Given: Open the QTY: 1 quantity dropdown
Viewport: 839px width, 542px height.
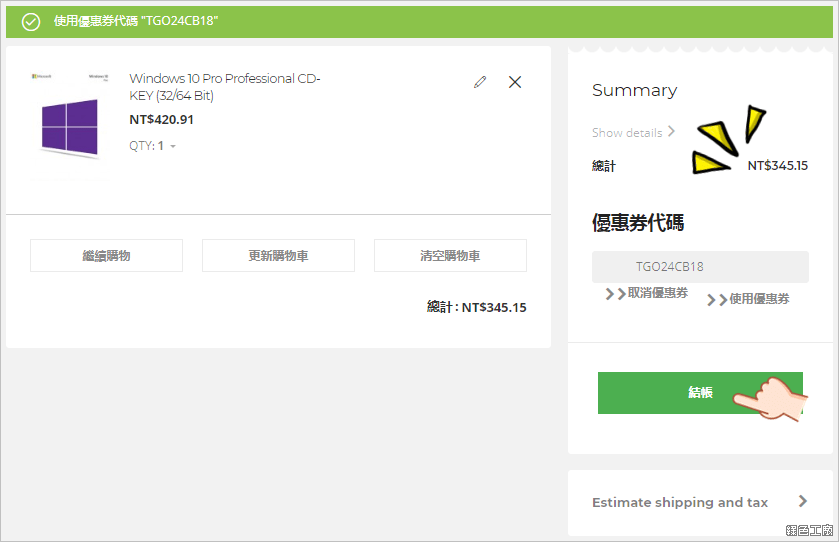Looking at the screenshot, I should click(x=152, y=146).
